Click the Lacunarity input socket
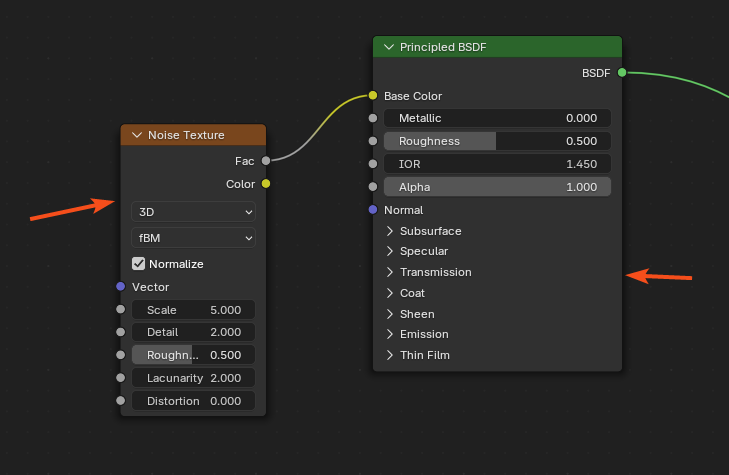 [120, 377]
